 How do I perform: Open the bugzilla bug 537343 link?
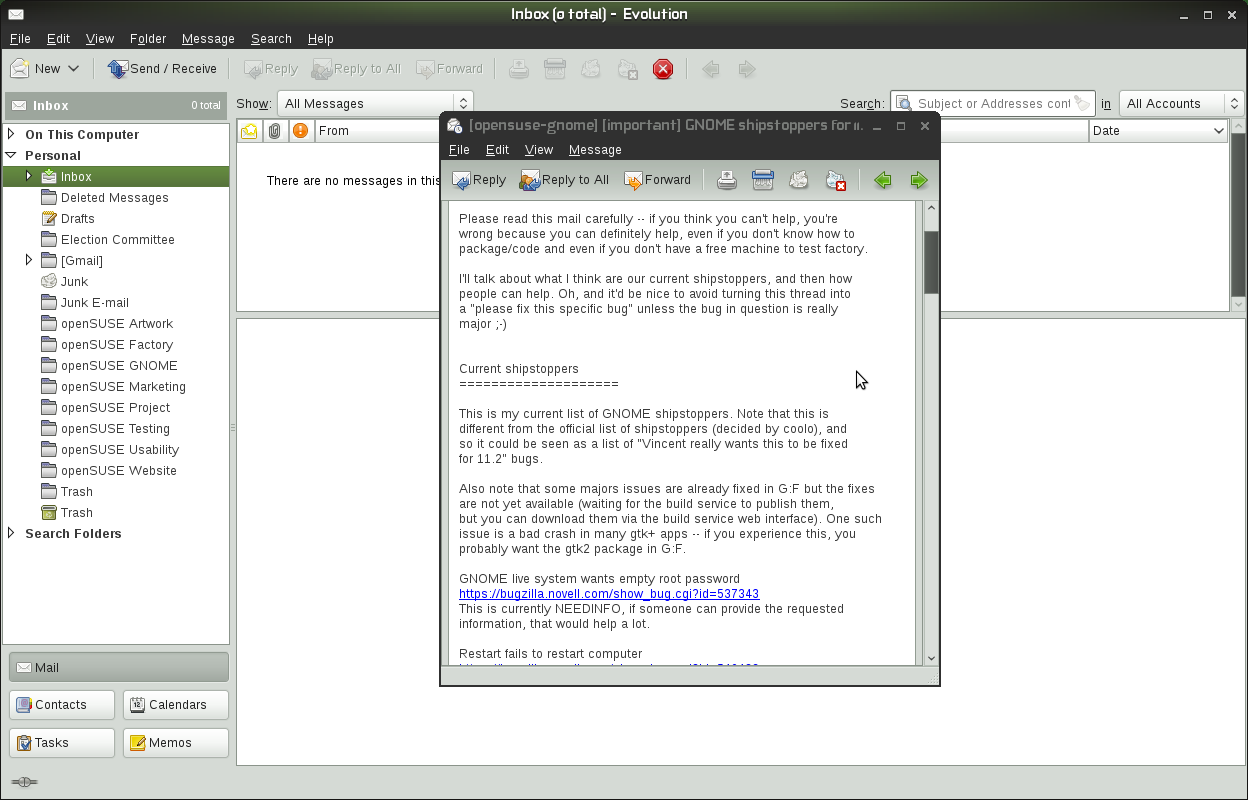[608, 594]
